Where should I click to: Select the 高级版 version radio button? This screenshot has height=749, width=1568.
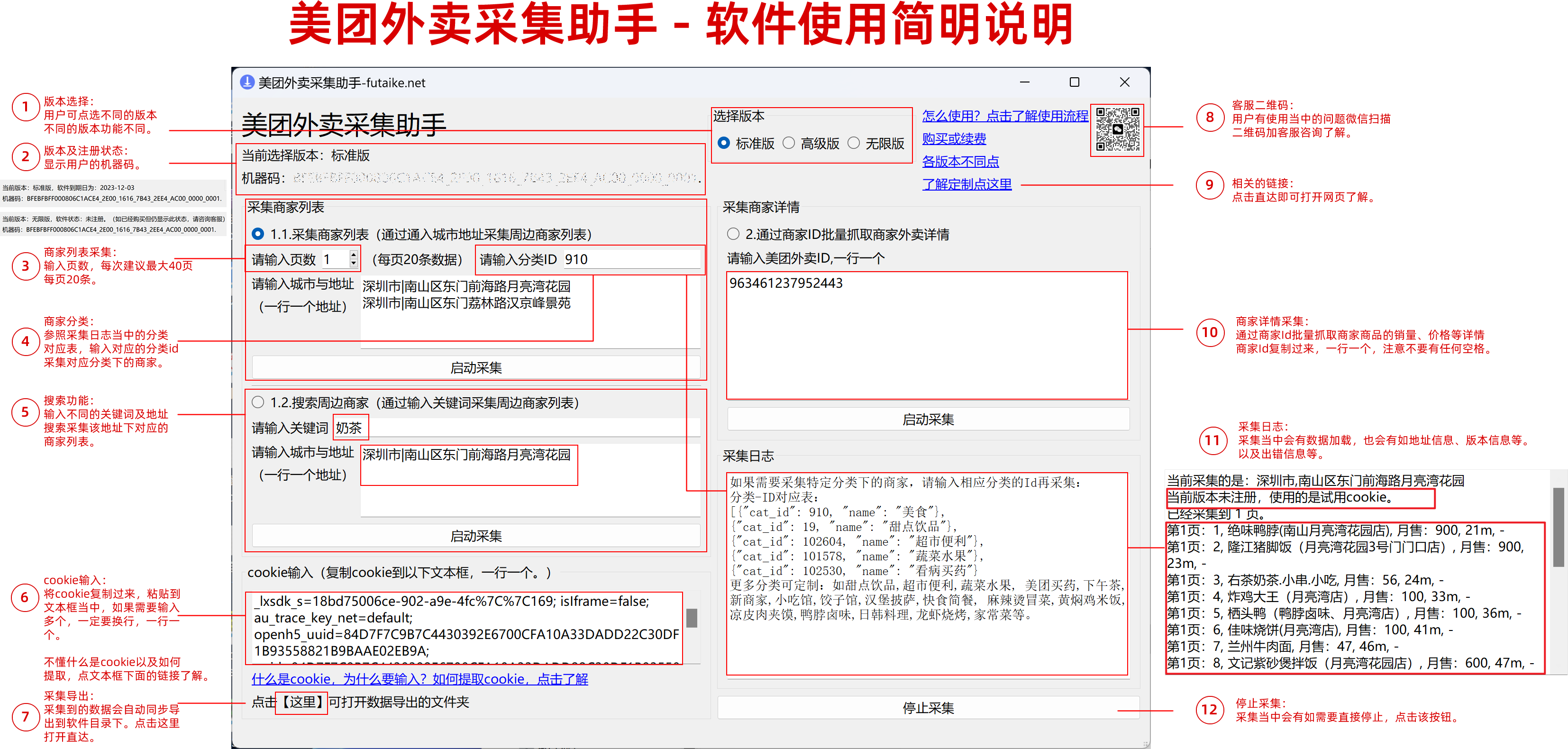pos(788,143)
